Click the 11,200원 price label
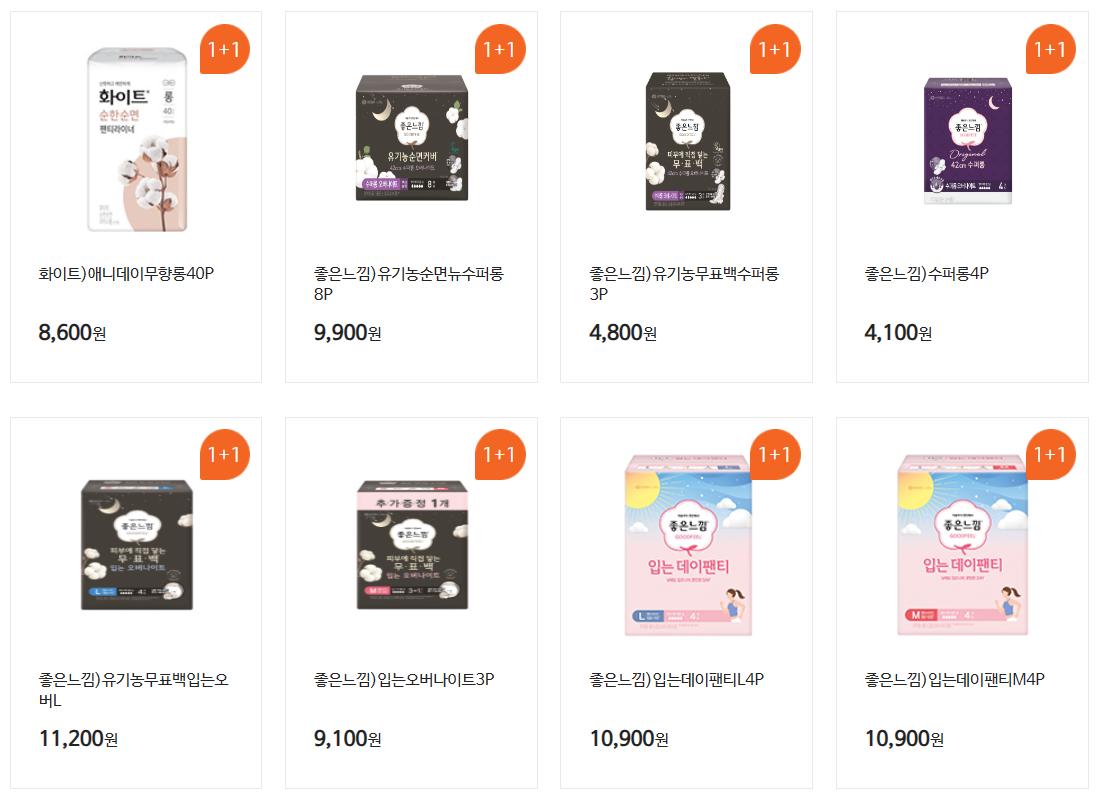Image resolution: width=1096 pixels, height=795 pixels. 78,738
